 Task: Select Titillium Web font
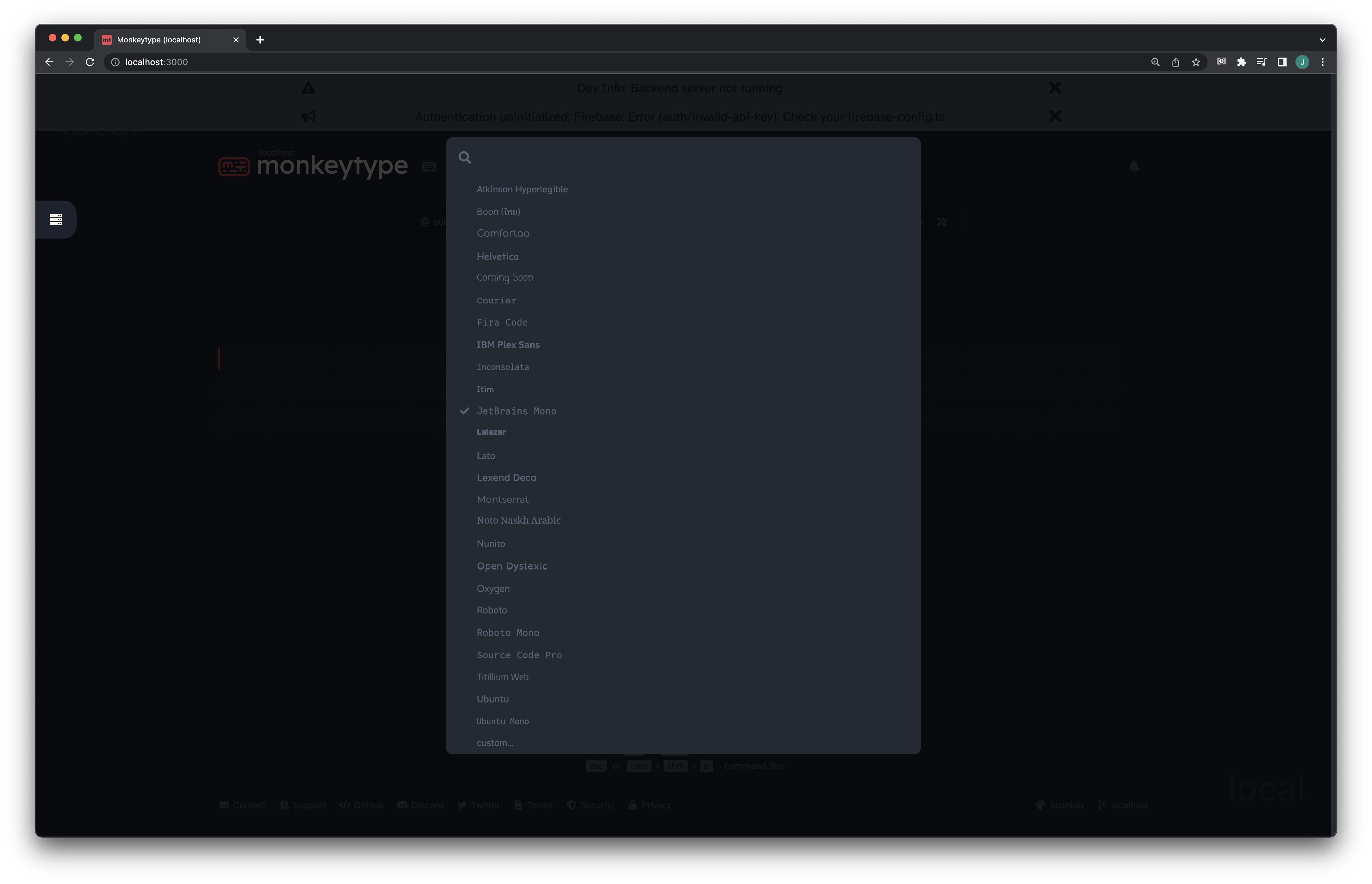(x=683, y=677)
